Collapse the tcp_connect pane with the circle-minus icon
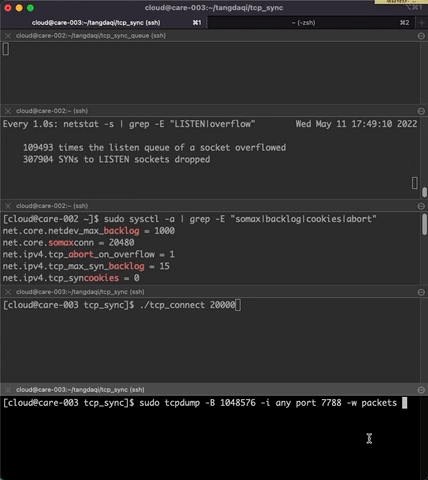The image size is (428, 480). 421,292
